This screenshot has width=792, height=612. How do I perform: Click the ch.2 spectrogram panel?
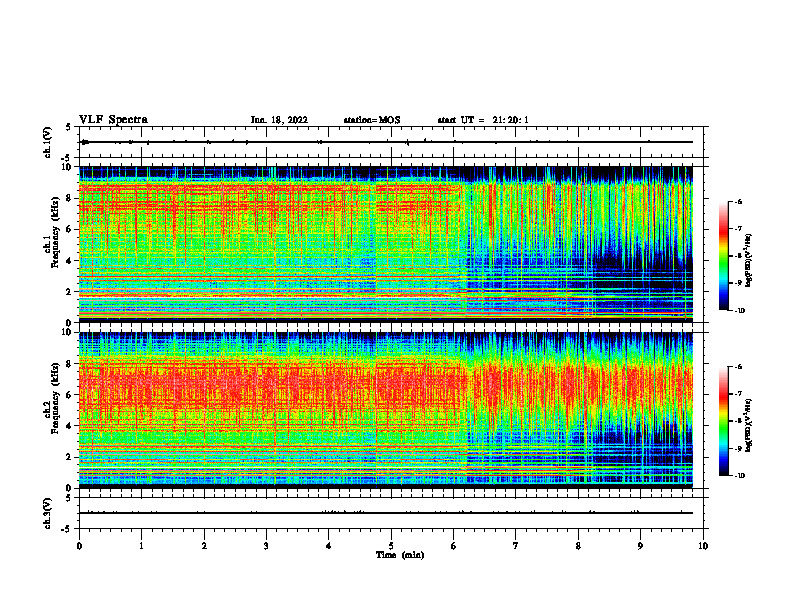386,410
